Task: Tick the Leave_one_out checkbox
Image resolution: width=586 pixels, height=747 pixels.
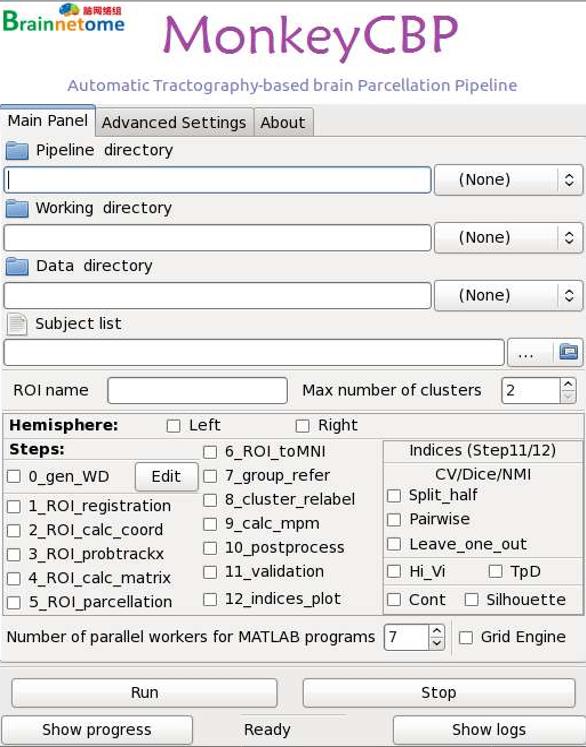Action: [x=394, y=544]
